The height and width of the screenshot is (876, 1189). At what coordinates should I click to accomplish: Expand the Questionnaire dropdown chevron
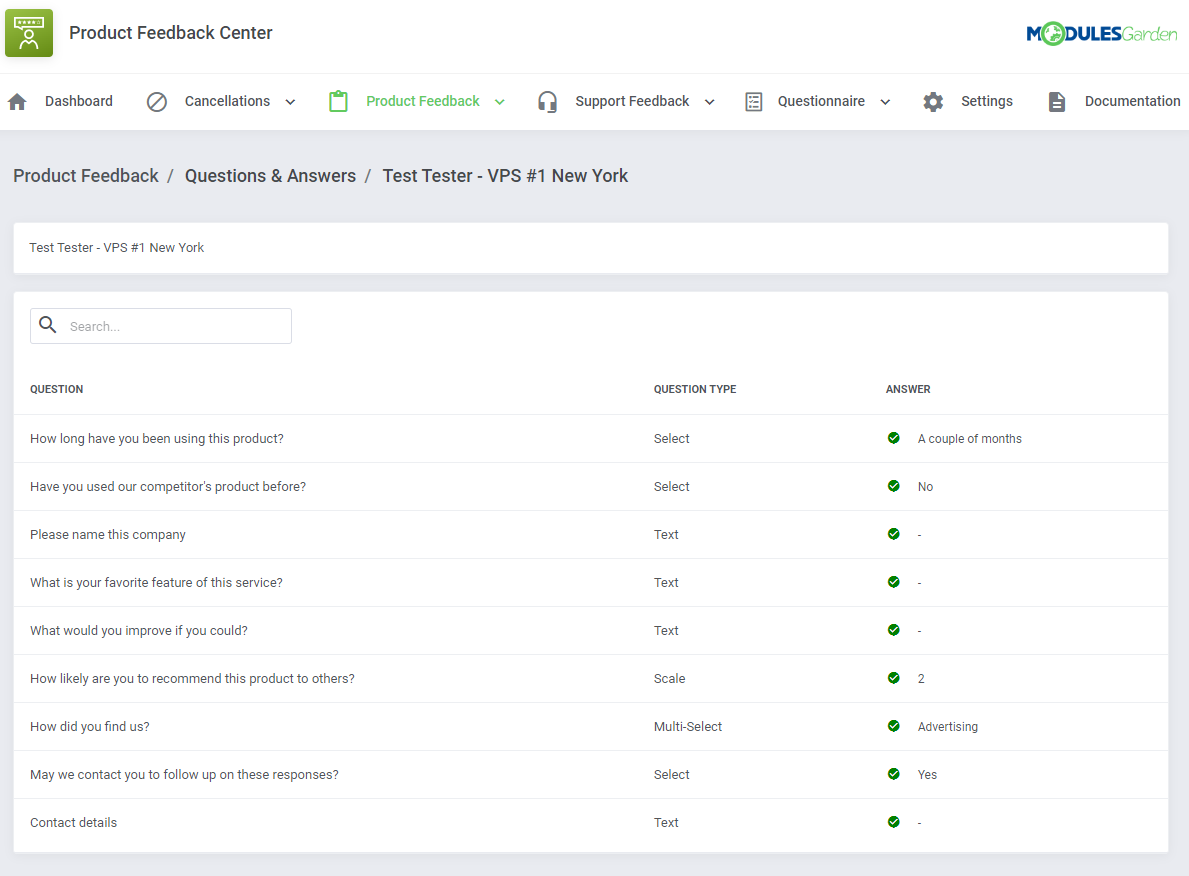click(x=885, y=102)
